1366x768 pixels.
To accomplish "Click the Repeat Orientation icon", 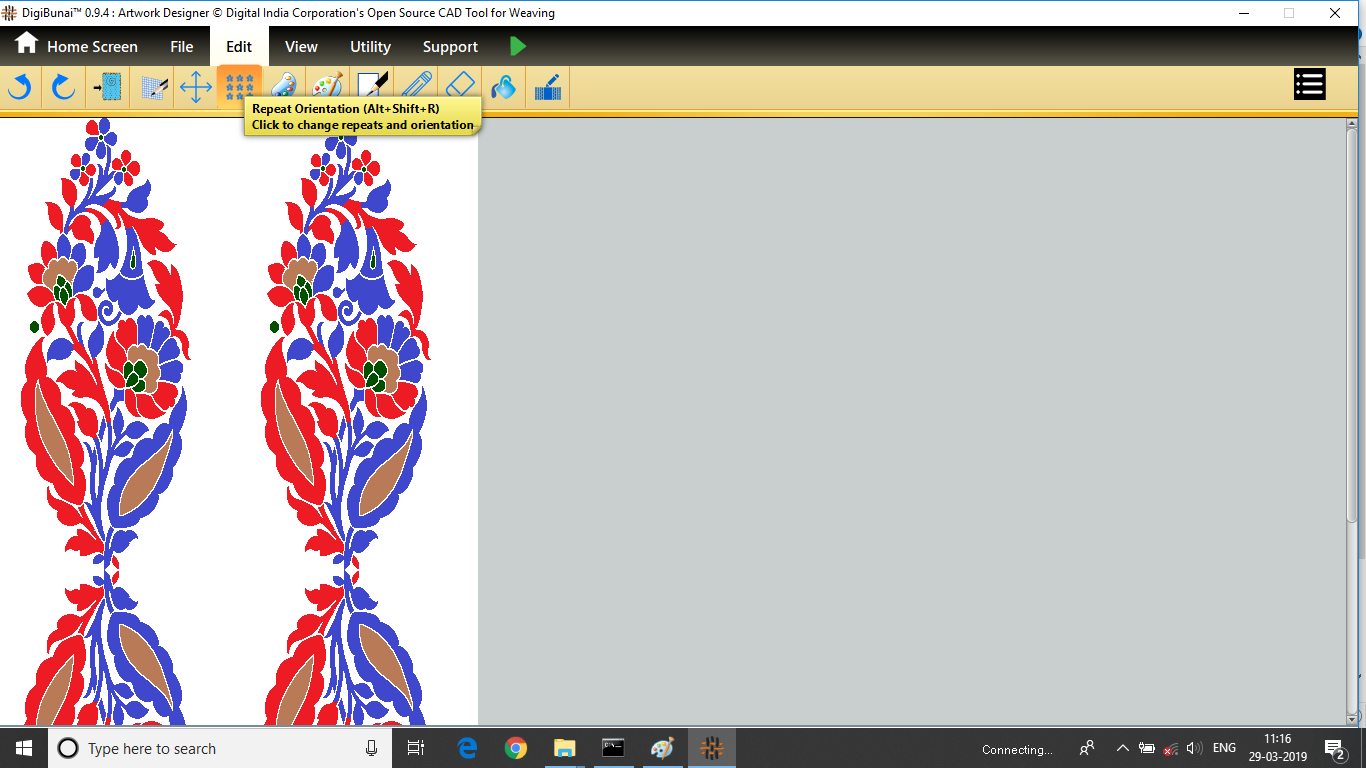I will coord(239,87).
